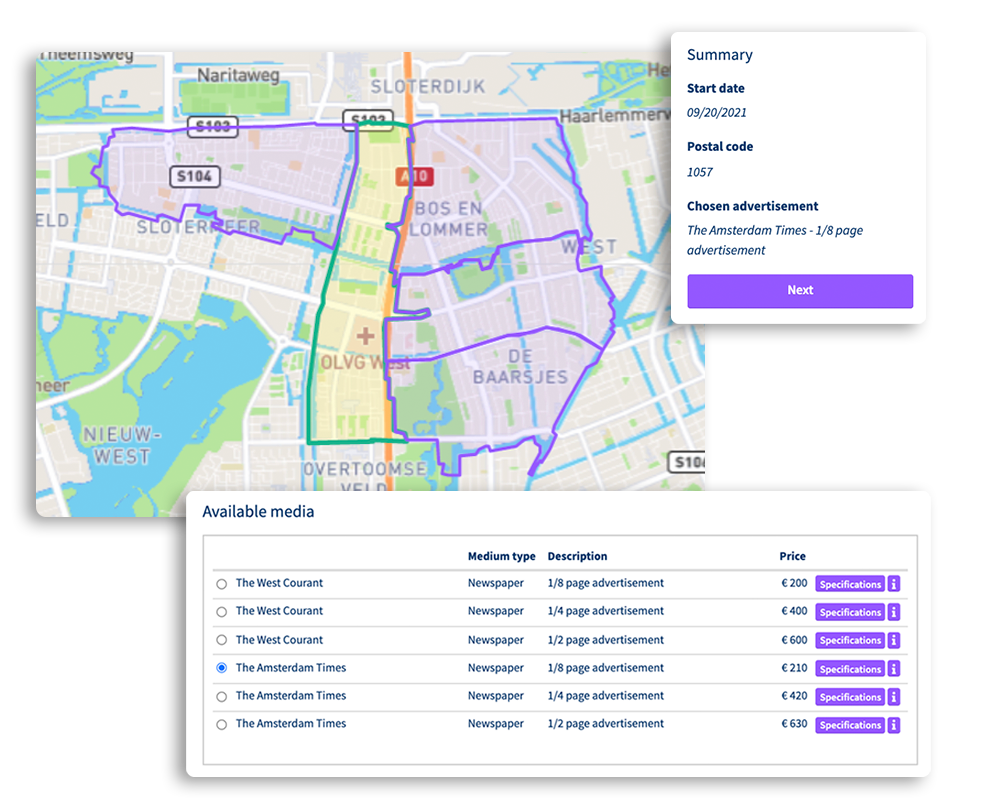Select The Amsterdam Times 1/4 page radio button
The height and width of the screenshot is (800, 1000).
click(221, 697)
